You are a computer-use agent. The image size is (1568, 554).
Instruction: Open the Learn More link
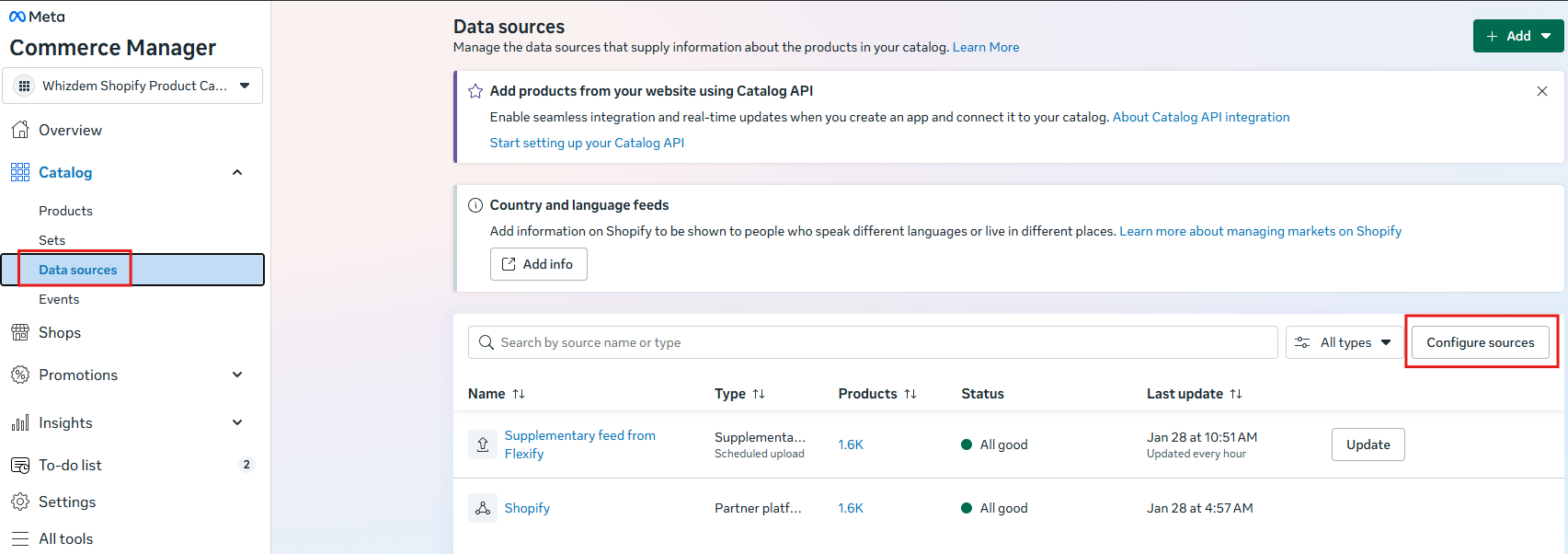[986, 47]
